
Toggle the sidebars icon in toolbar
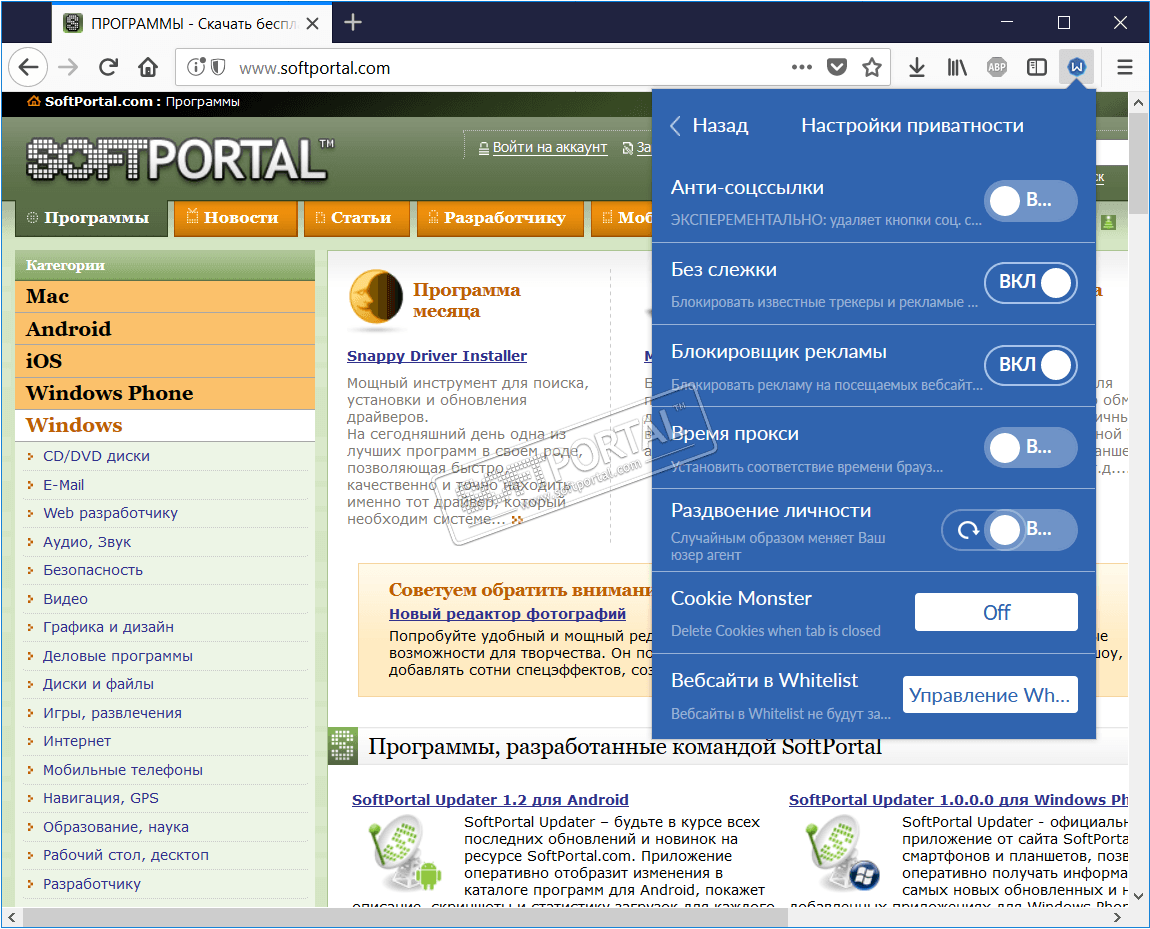(x=1036, y=67)
